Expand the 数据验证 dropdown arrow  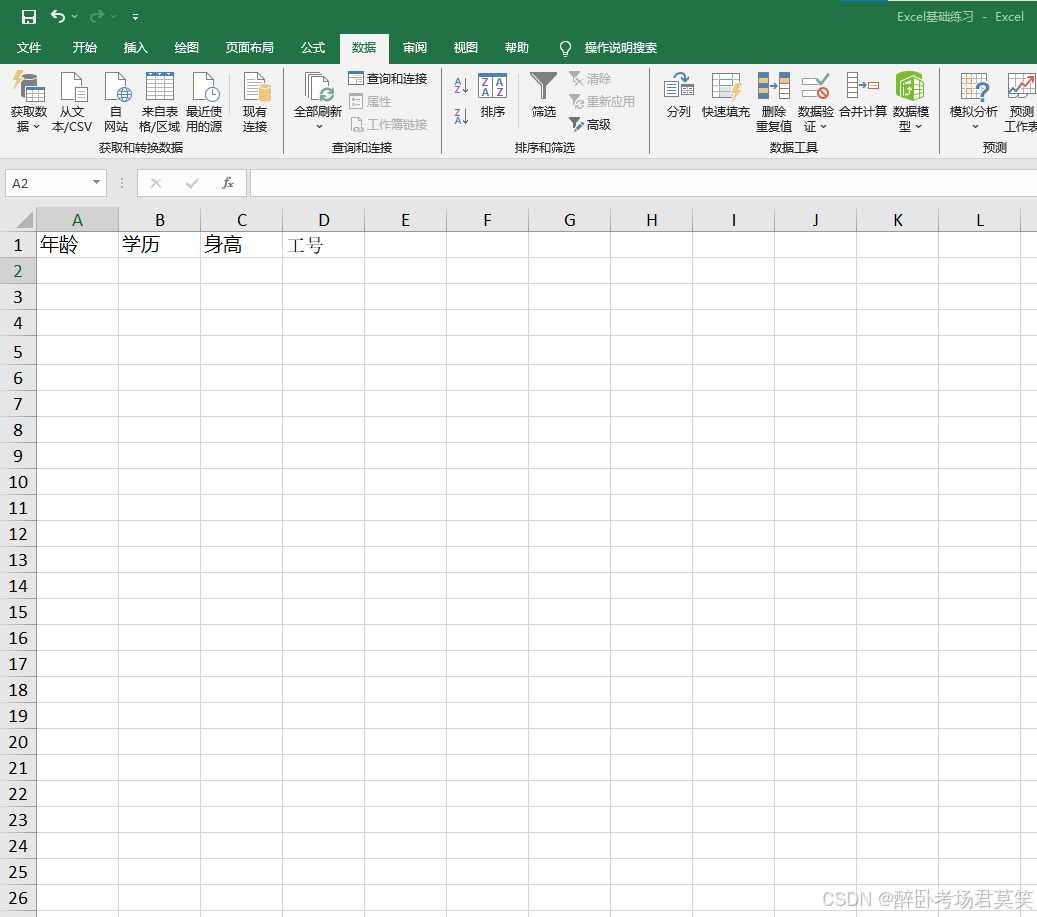pyautogui.click(x=823, y=127)
